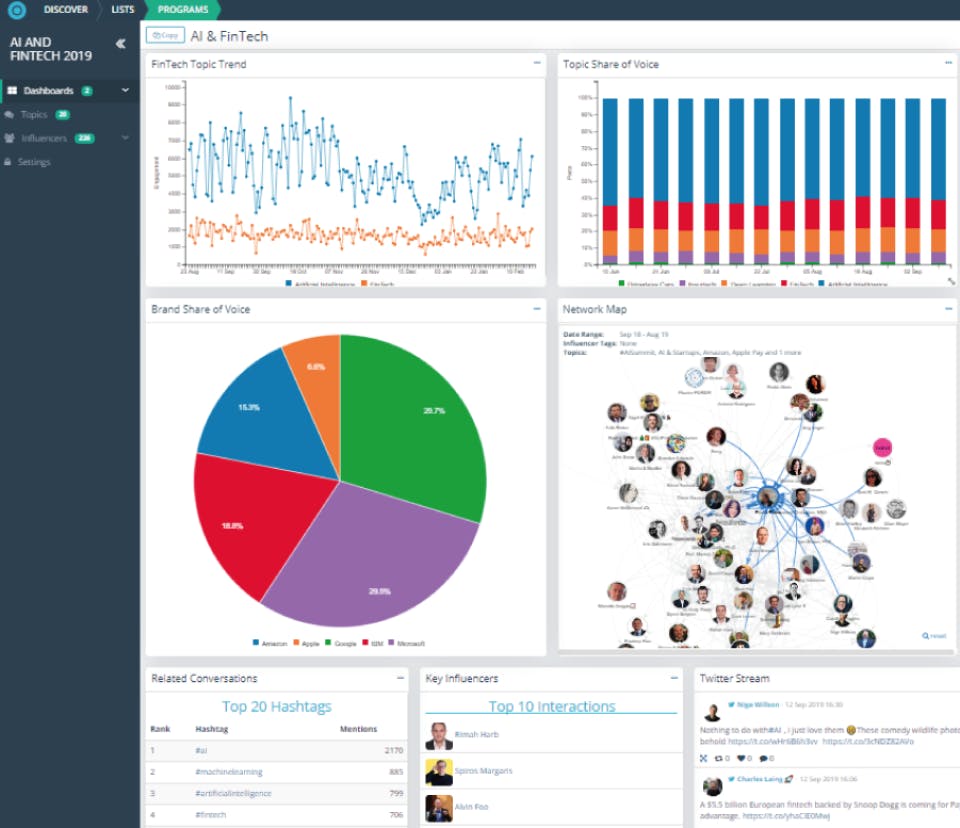Click the Topics speech-bubble icon
Viewport: 960px width, 828px height.
(x=9, y=115)
